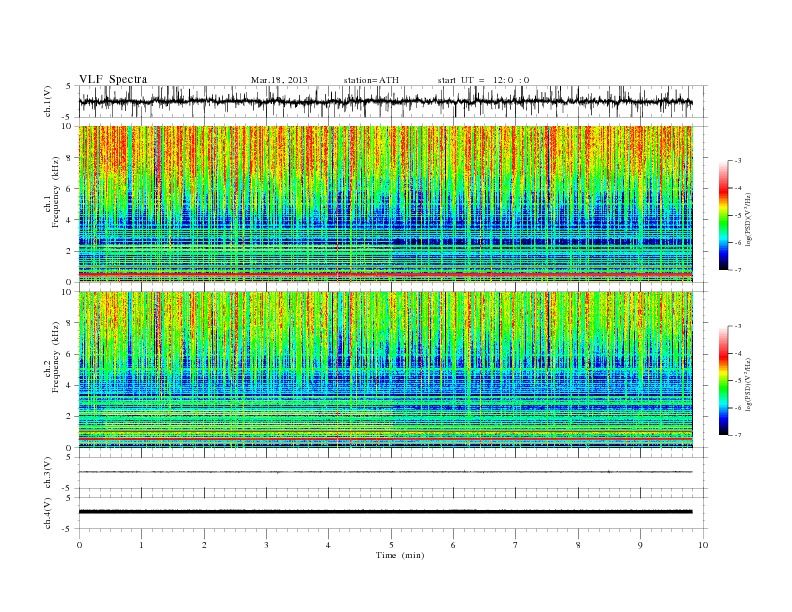Screen dimensions: 792x612
Task: Click the "ch.1(V)" axis label
Action: pos(48,101)
